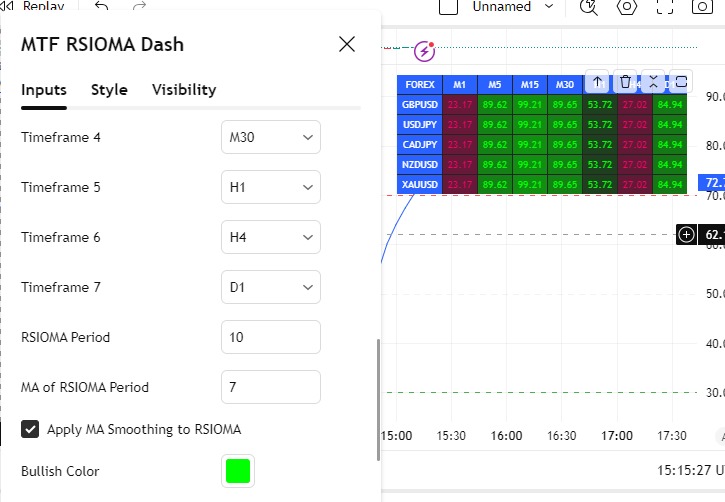Expand the Timeframe 6 H4 dropdown
The height and width of the screenshot is (502, 725).
click(x=270, y=237)
